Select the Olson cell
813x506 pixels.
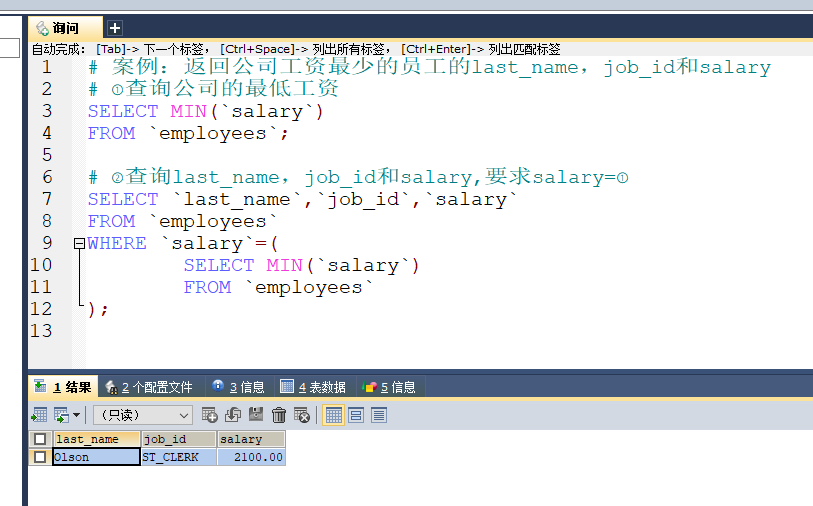click(96, 457)
